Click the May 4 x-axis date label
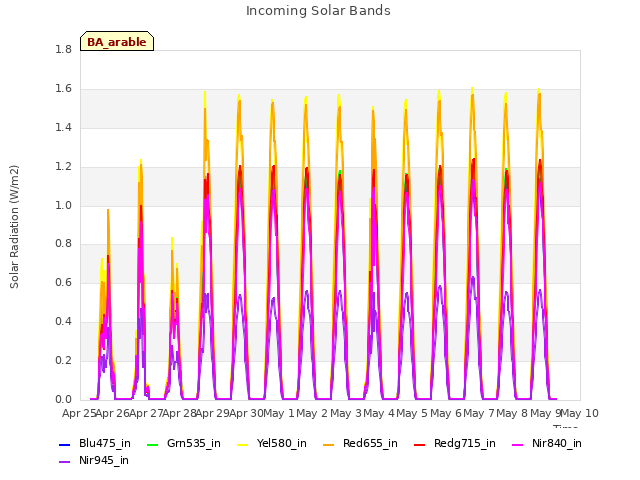Image resolution: width=640 pixels, height=480 pixels. tap(379, 413)
